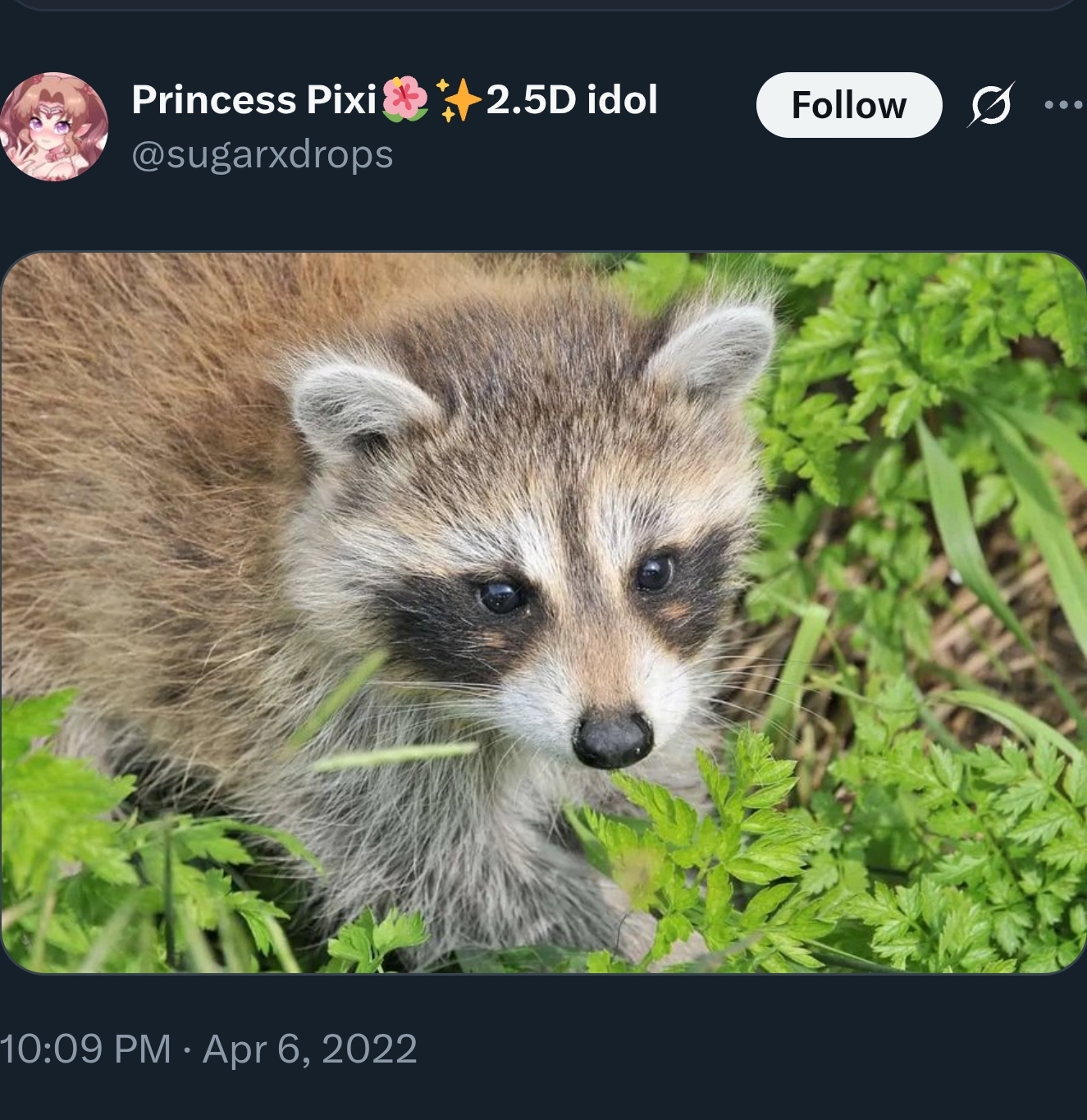
Task: Click the card border above the tweet
Action: click(543, 5)
